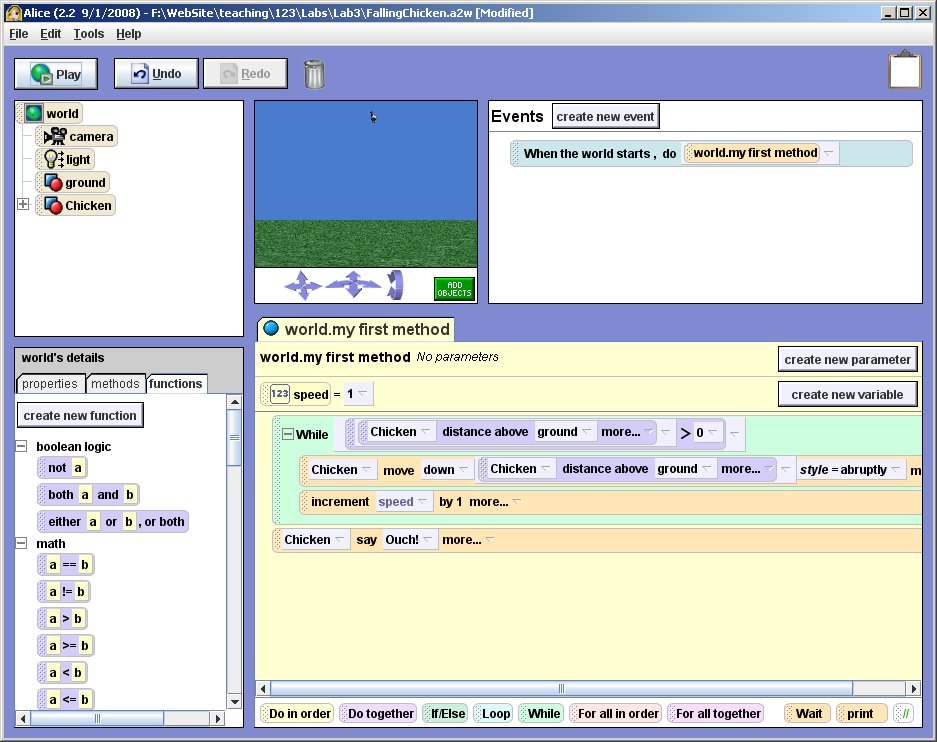Click the world.my first method editor tab
The image size is (937, 742).
click(356, 329)
